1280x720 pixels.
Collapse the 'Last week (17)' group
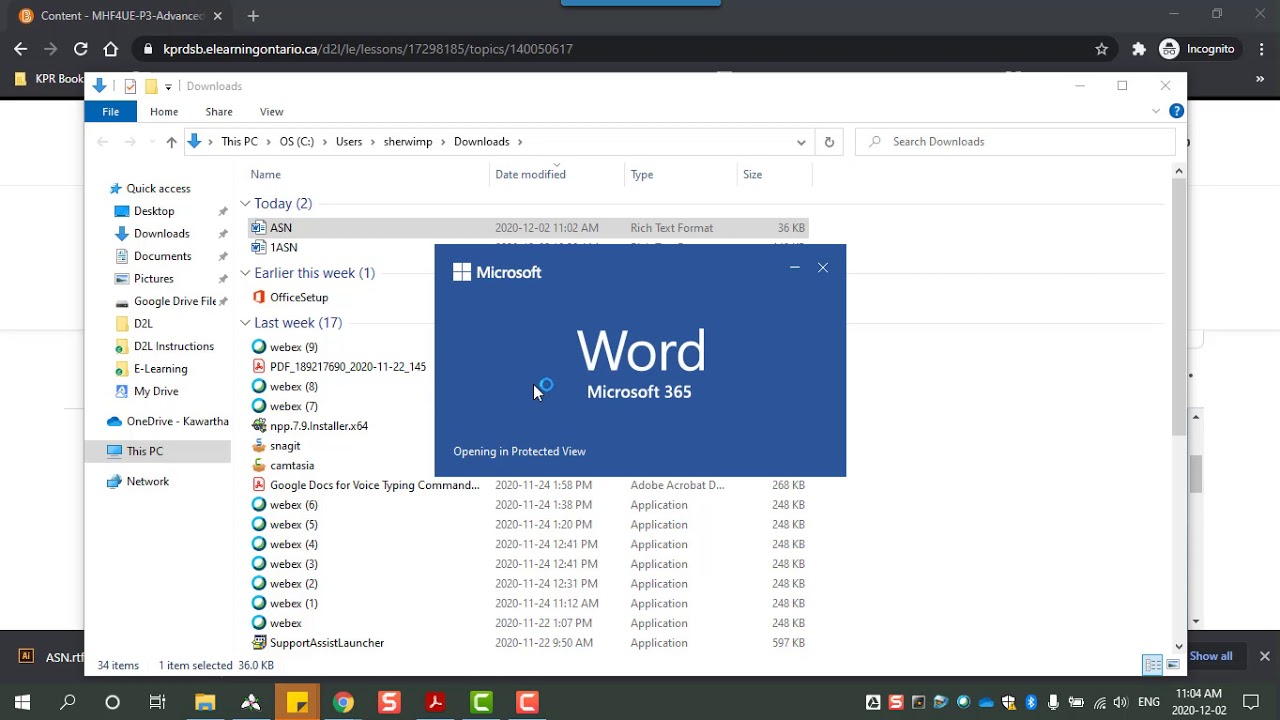point(245,323)
